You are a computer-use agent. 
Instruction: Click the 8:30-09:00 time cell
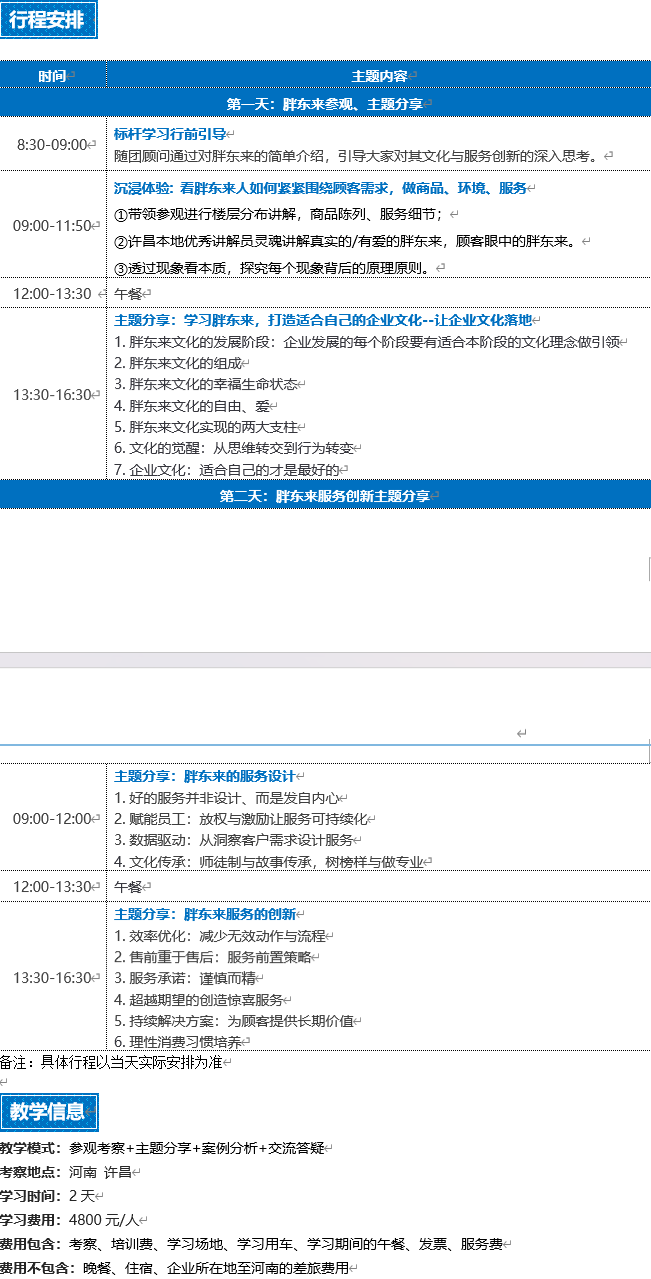point(53,144)
